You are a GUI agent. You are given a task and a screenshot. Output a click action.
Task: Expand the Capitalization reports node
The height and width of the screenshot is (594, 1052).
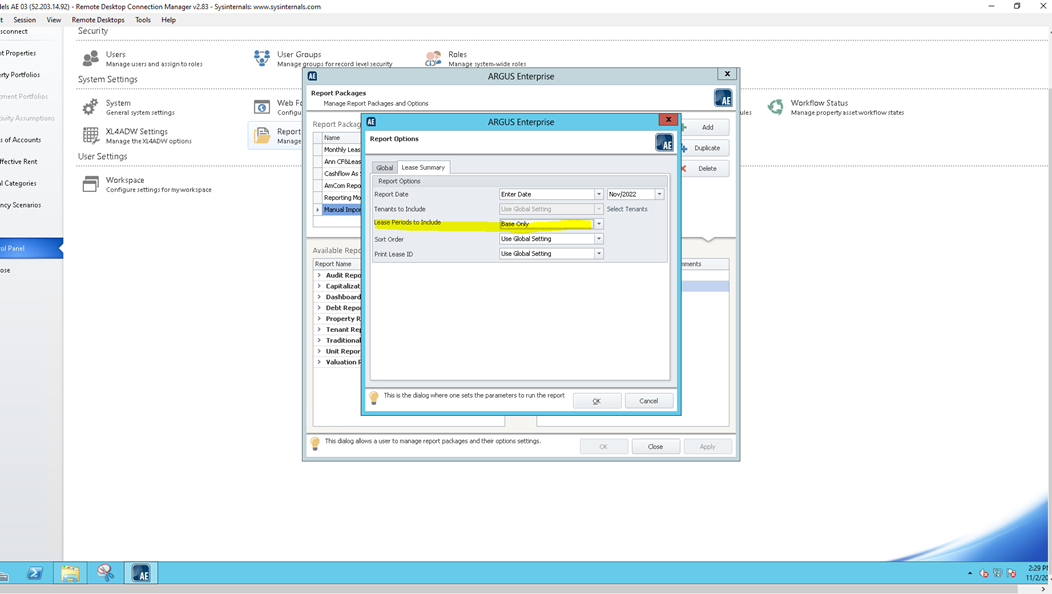319,286
